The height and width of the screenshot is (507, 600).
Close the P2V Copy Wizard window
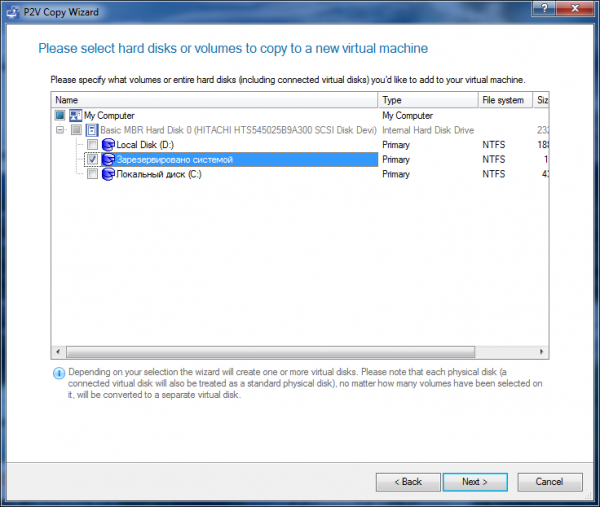(575, 8)
